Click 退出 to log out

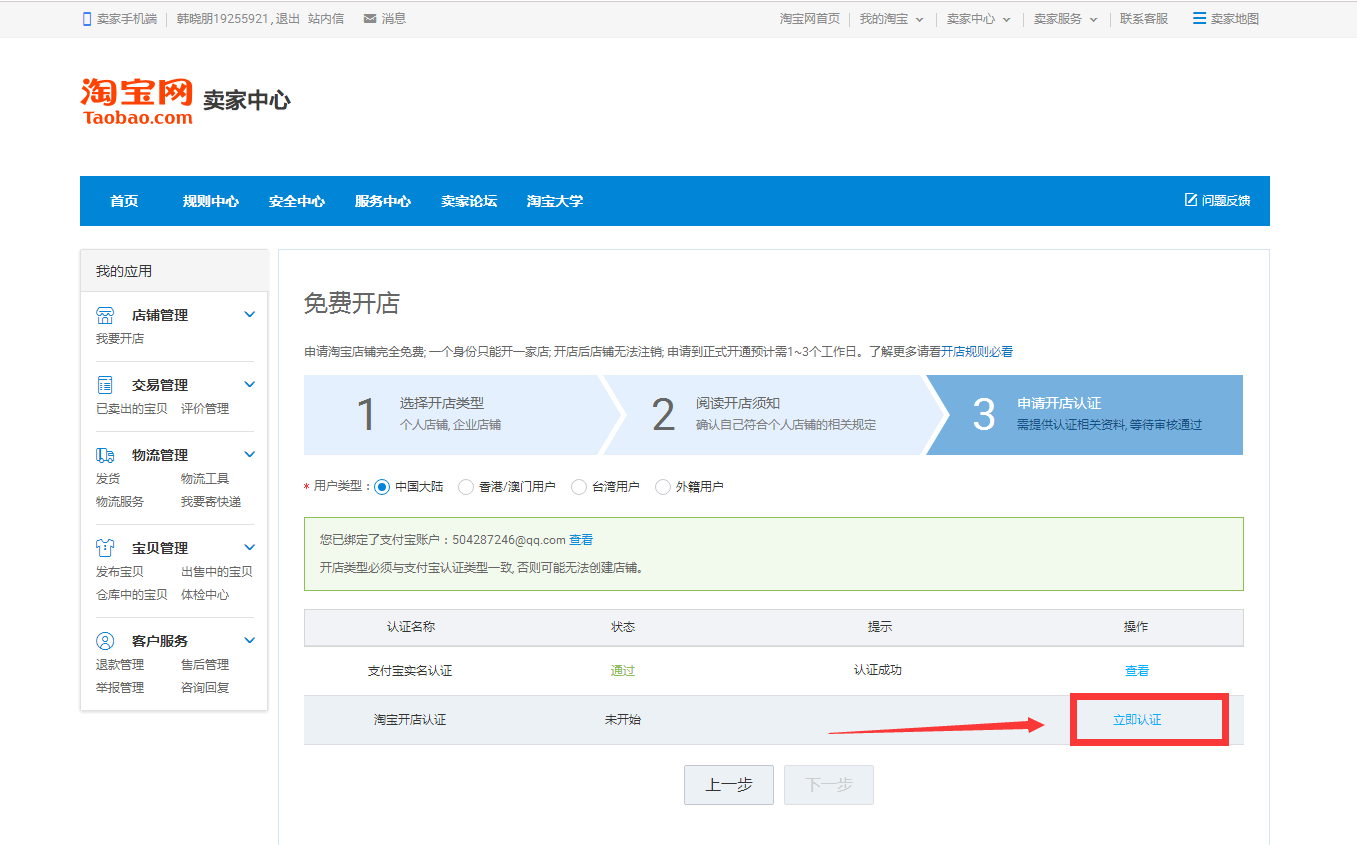(287, 19)
